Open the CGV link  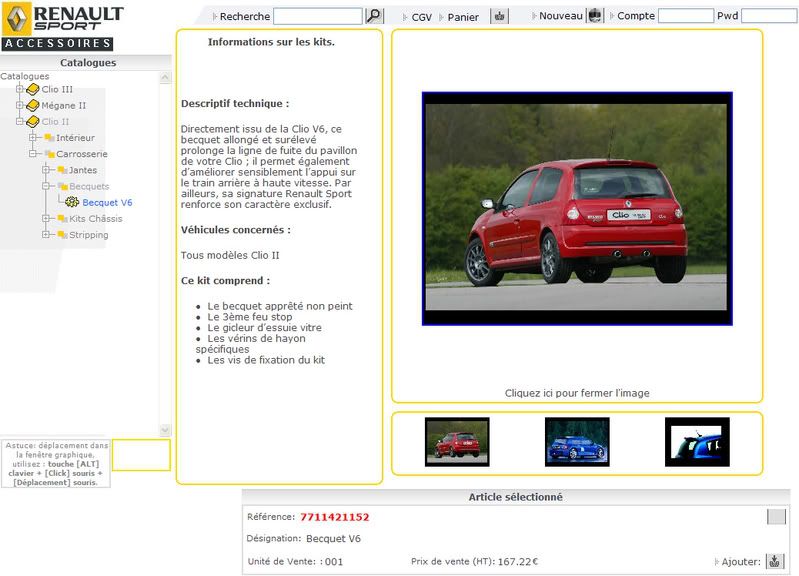pyautogui.click(x=421, y=17)
